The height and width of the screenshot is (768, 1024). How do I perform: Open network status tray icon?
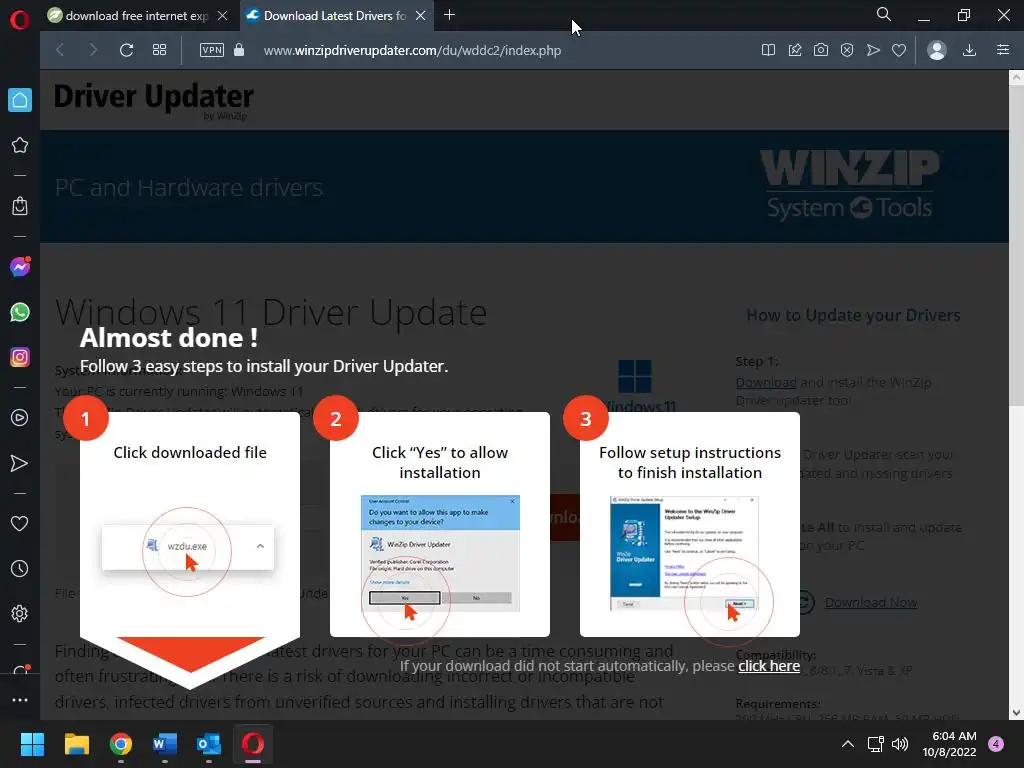click(876, 744)
